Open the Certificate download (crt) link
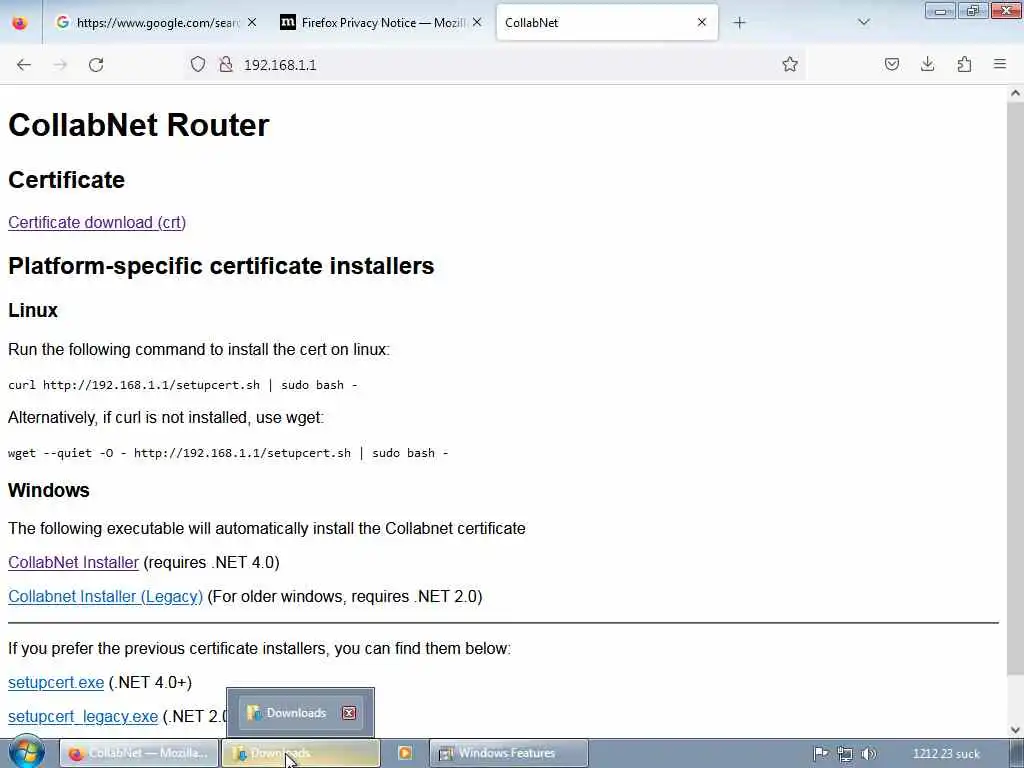 [x=97, y=223]
